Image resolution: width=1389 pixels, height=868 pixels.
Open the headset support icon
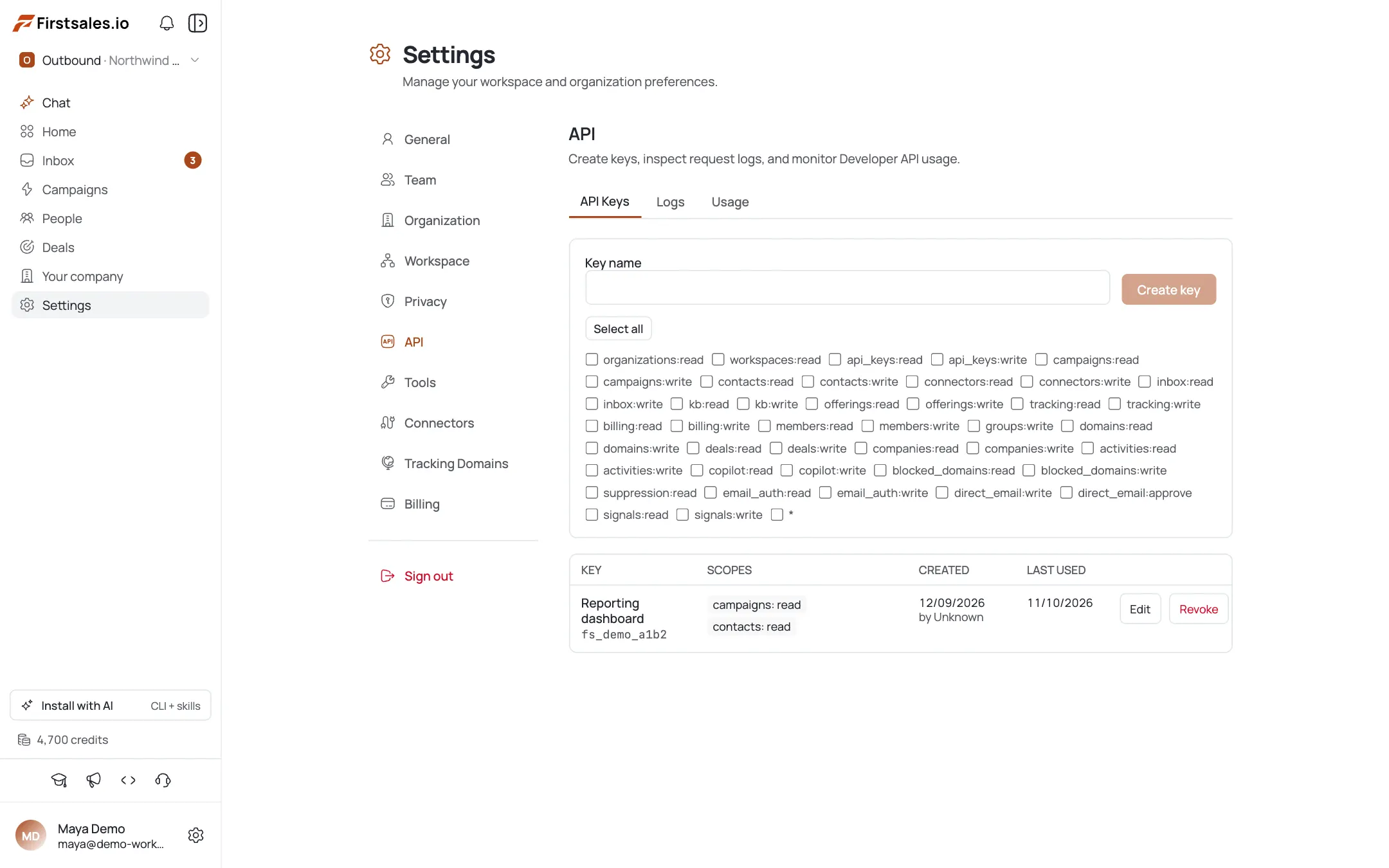pyautogui.click(x=163, y=780)
